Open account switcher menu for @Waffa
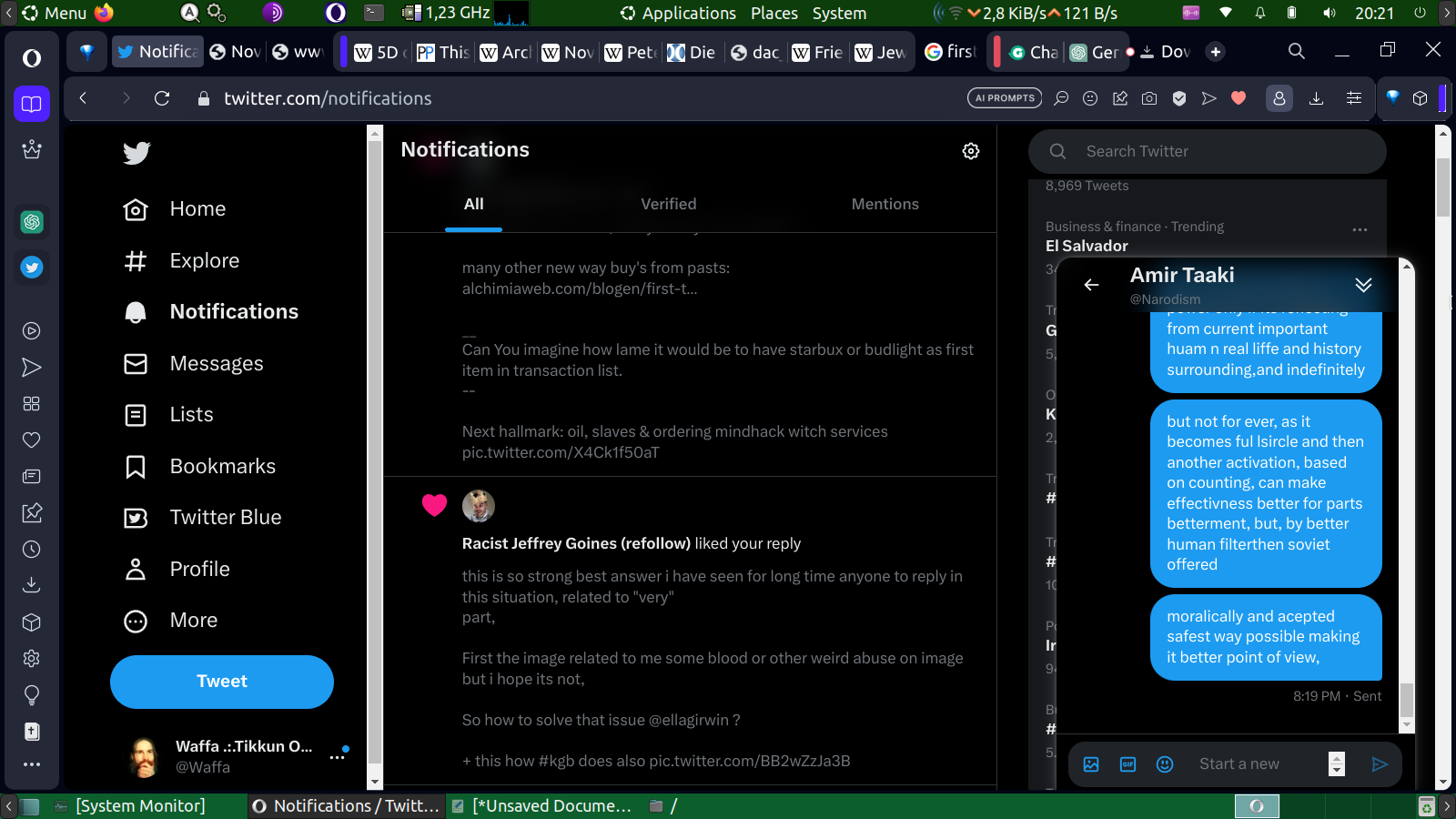Screen dimensions: 1456x819 pyautogui.click(x=338, y=756)
